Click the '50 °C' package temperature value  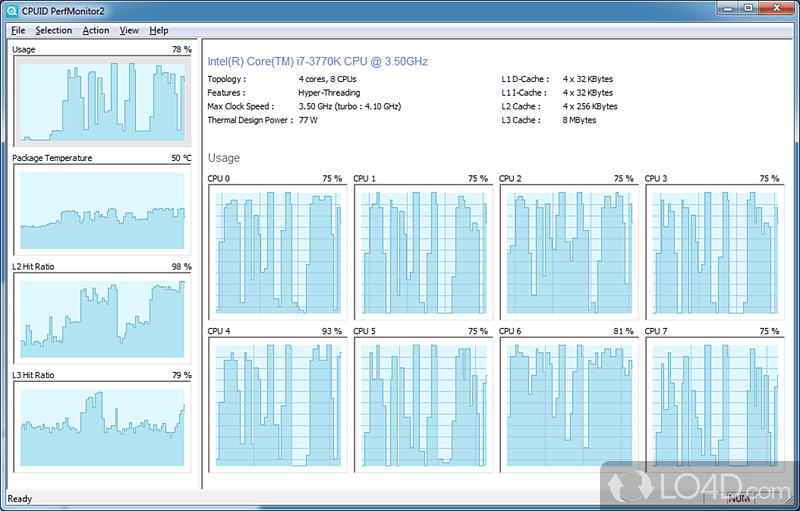[181, 158]
